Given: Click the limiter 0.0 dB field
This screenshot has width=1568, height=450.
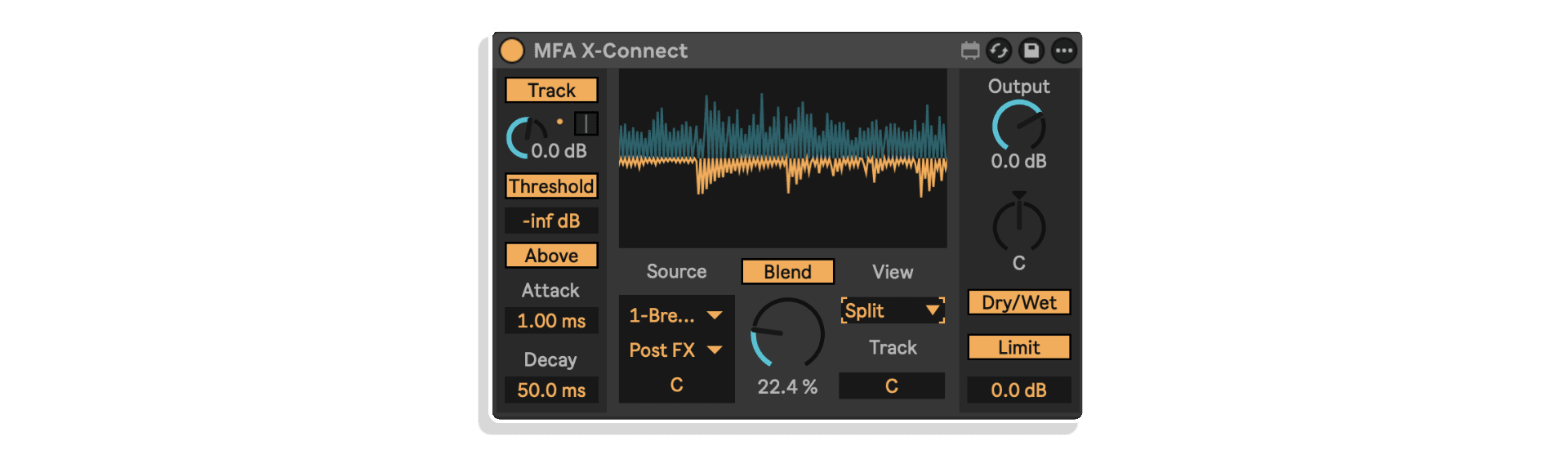Looking at the screenshot, I should coord(1018,390).
